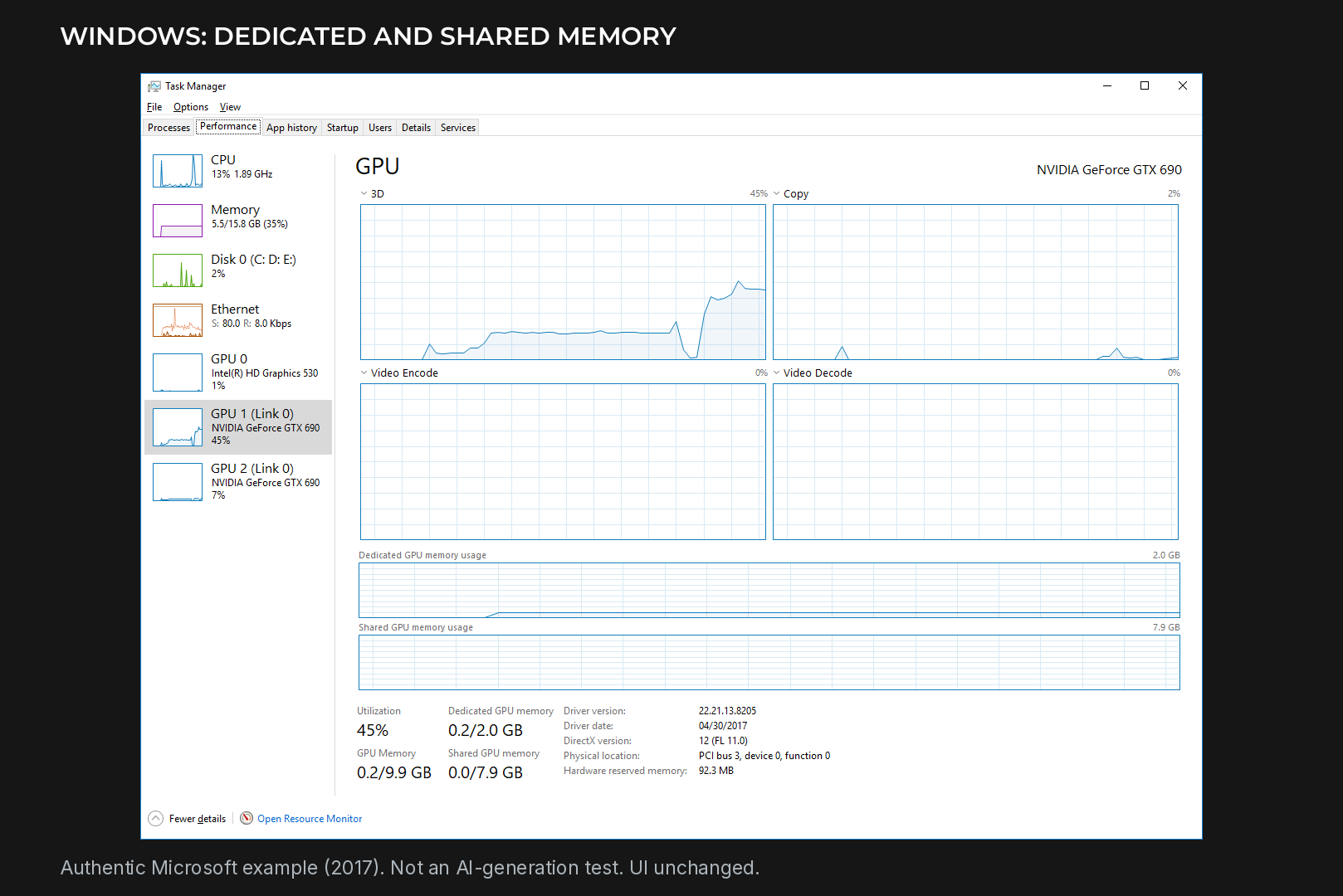Image resolution: width=1343 pixels, height=896 pixels.
Task: Click the Dedicated GPU memory usage graph
Action: pos(769,590)
